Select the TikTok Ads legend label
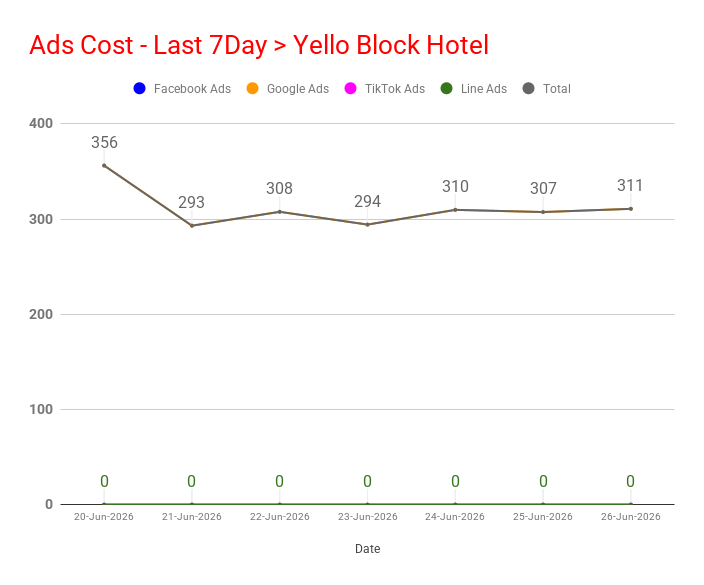Image resolution: width=704 pixels, height=585 pixels. click(x=395, y=89)
